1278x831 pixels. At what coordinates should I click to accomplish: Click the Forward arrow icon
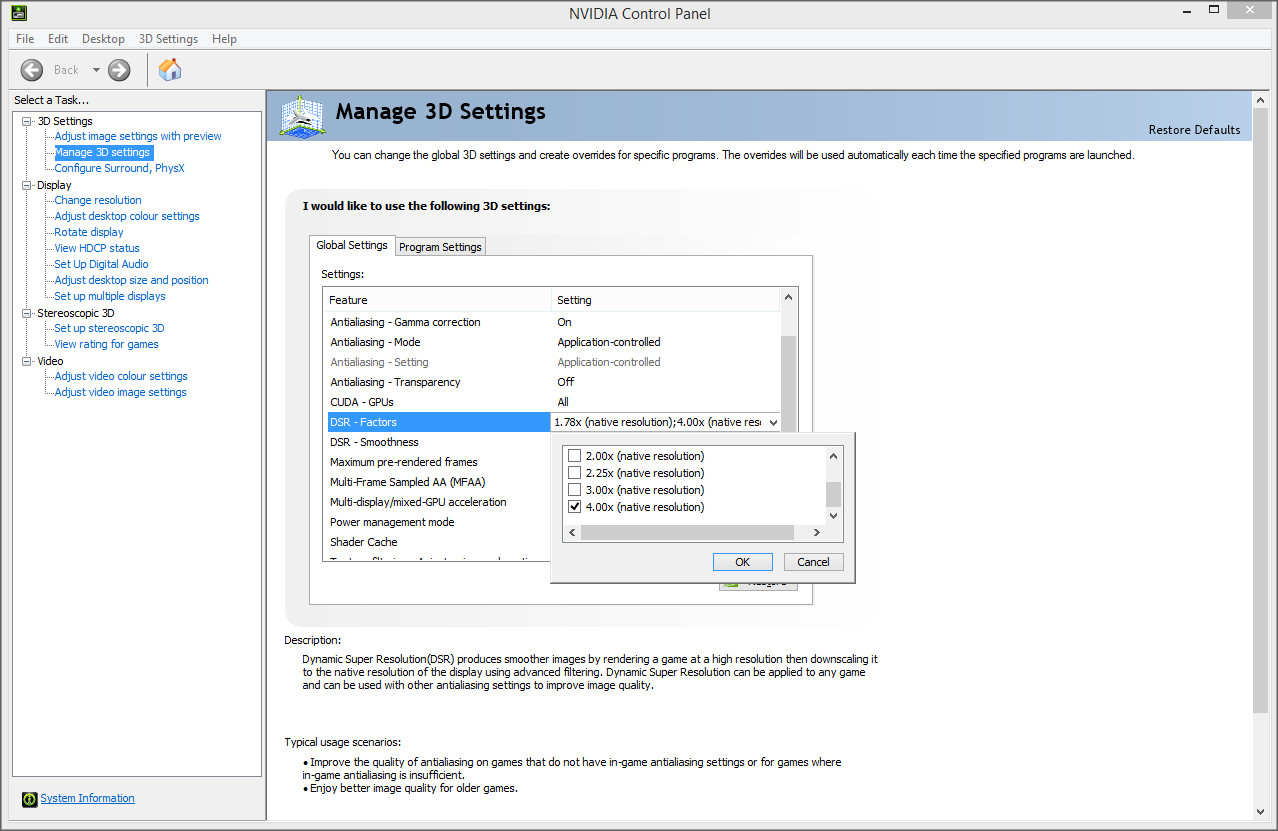click(119, 70)
